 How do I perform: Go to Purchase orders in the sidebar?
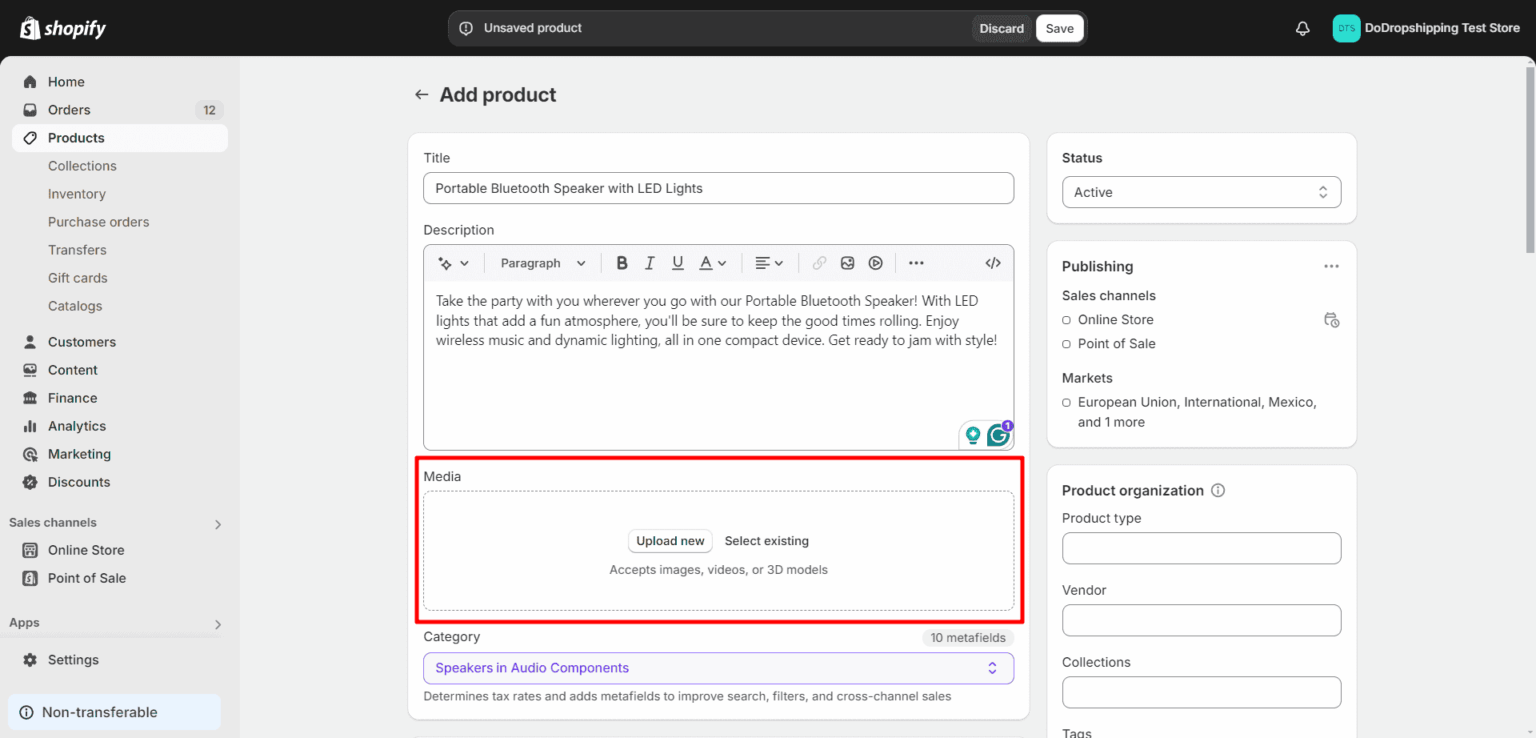click(97, 221)
